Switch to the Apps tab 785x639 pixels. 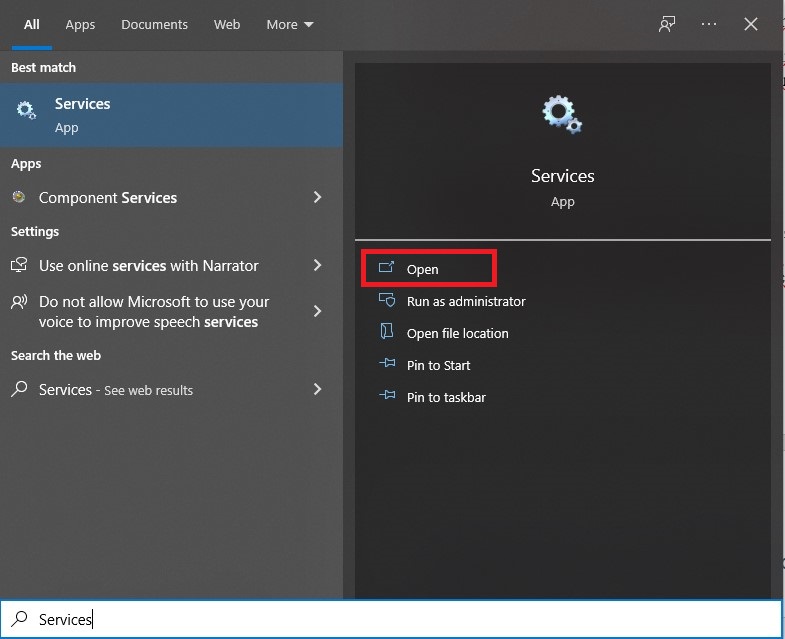(x=80, y=25)
